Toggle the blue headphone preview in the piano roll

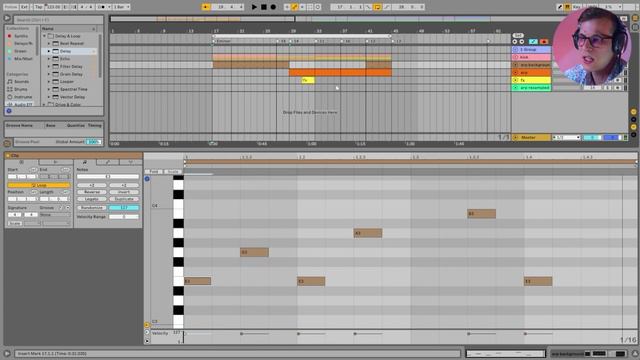pyautogui.click(x=147, y=179)
